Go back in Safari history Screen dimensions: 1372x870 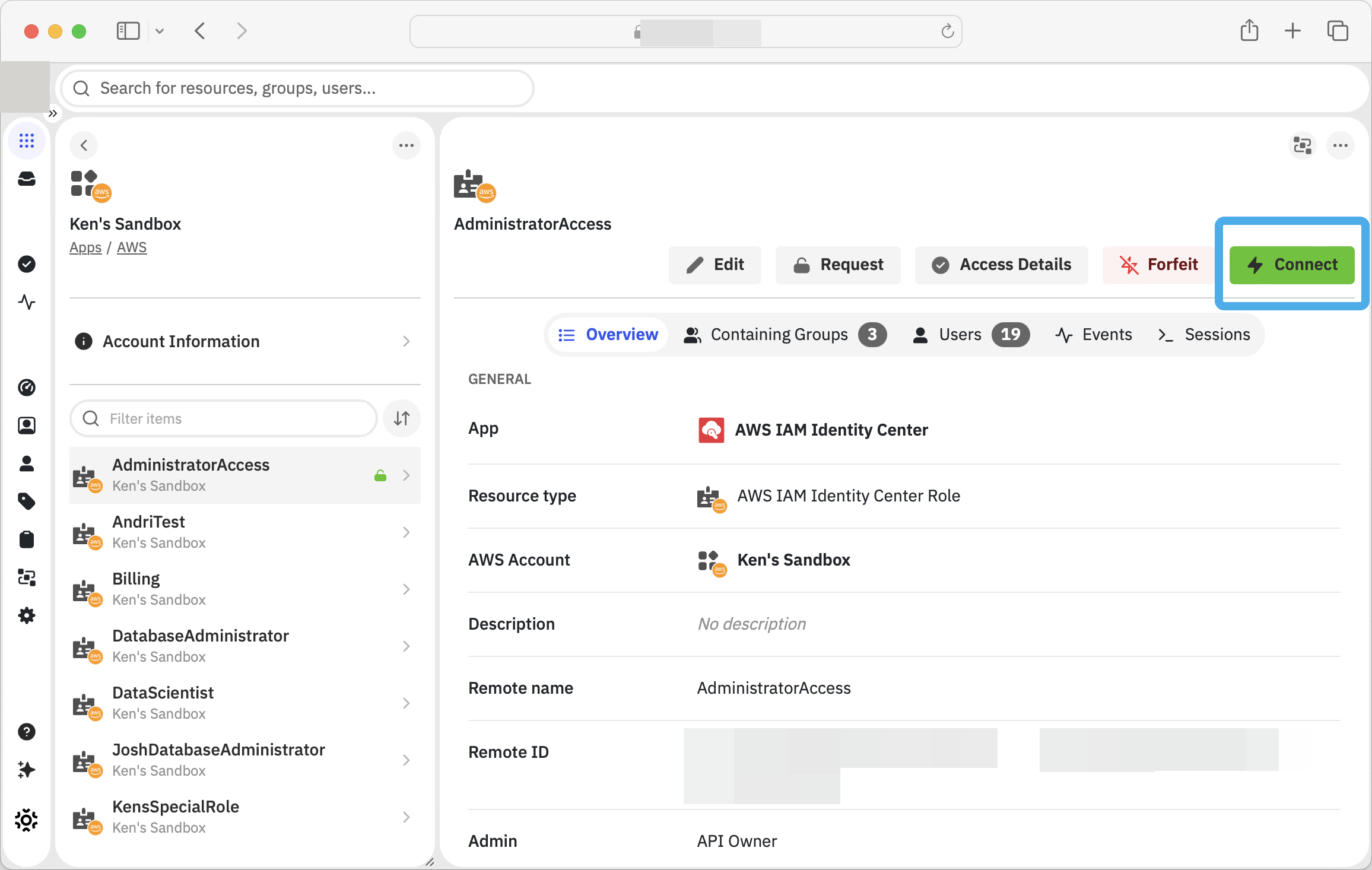pos(200,31)
